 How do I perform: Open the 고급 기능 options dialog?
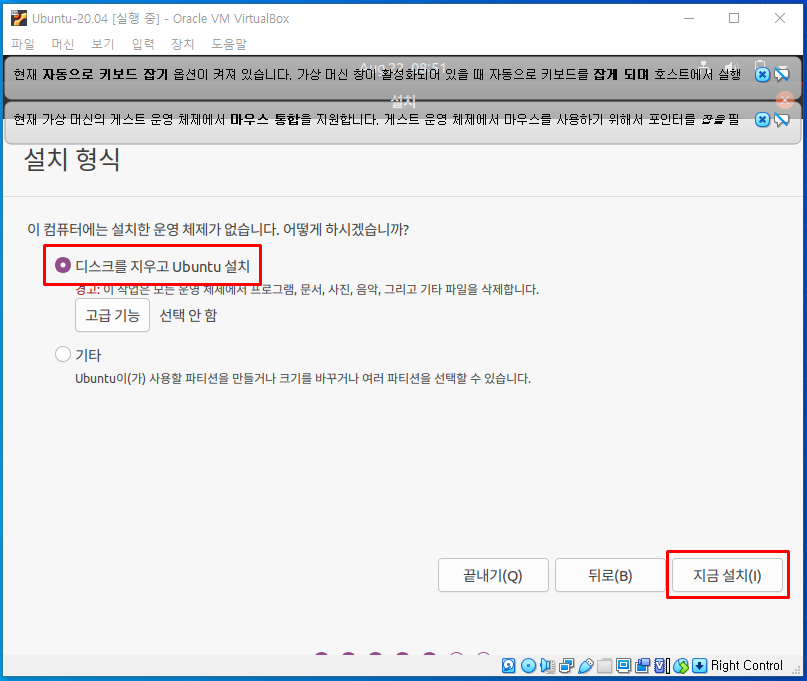tap(112, 314)
